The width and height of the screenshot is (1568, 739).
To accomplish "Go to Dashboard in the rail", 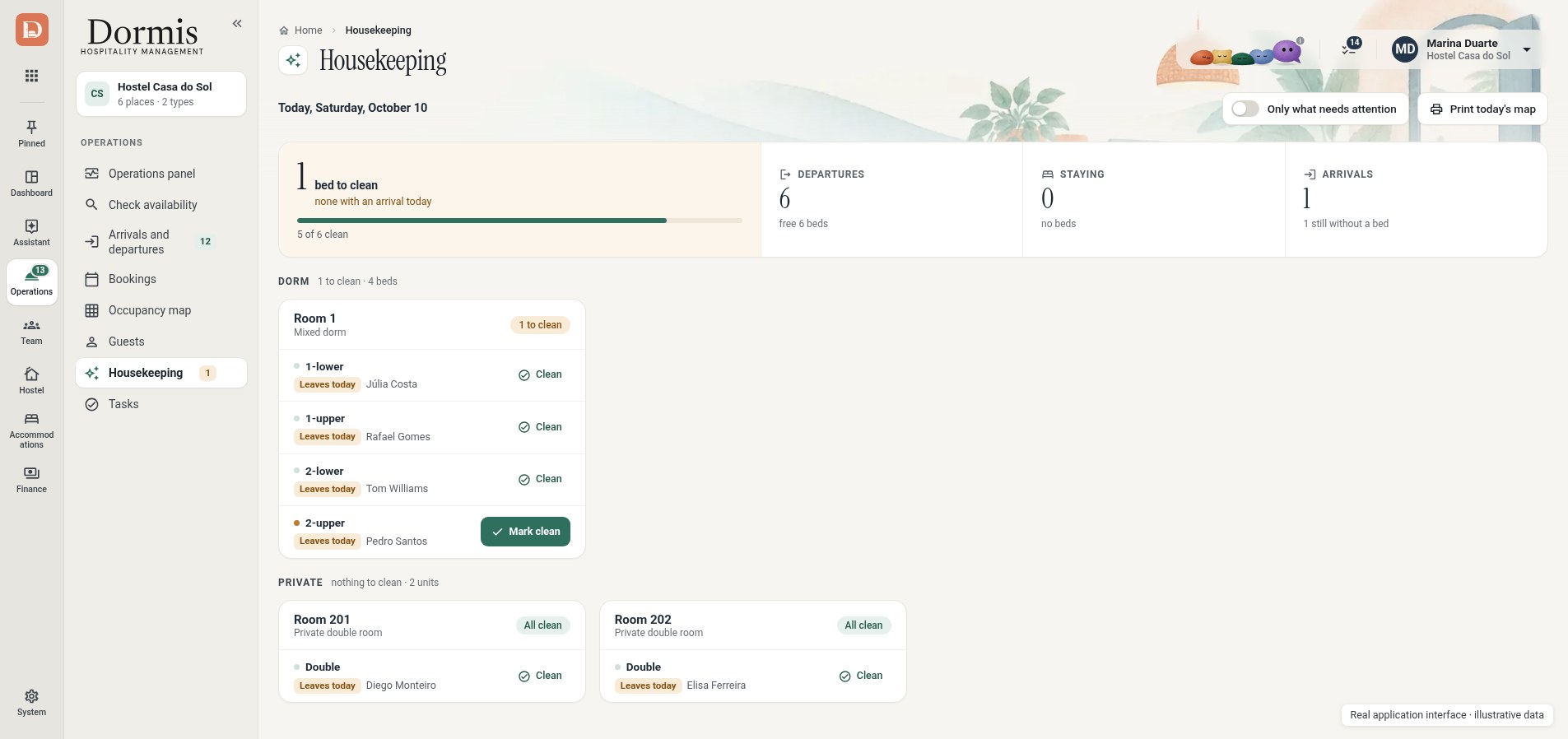I will tap(32, 183).
